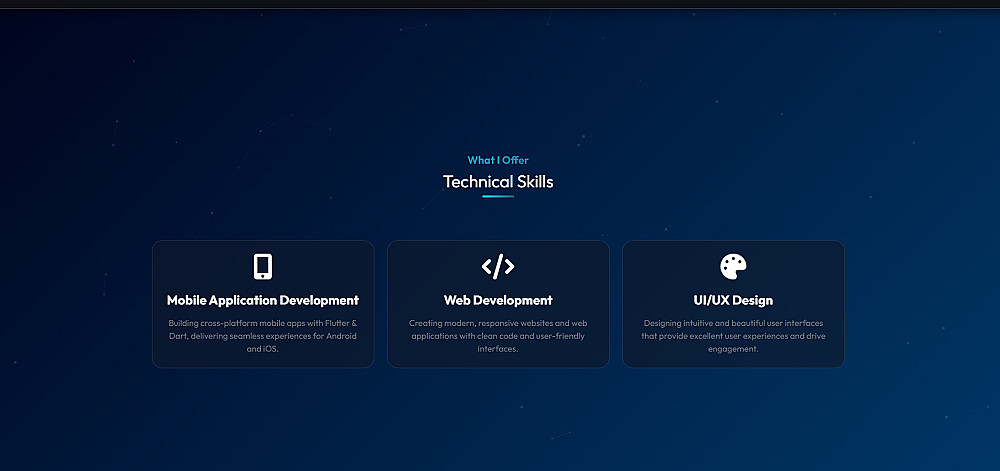Click the Technical Skills section title

(x=498, y=182)
